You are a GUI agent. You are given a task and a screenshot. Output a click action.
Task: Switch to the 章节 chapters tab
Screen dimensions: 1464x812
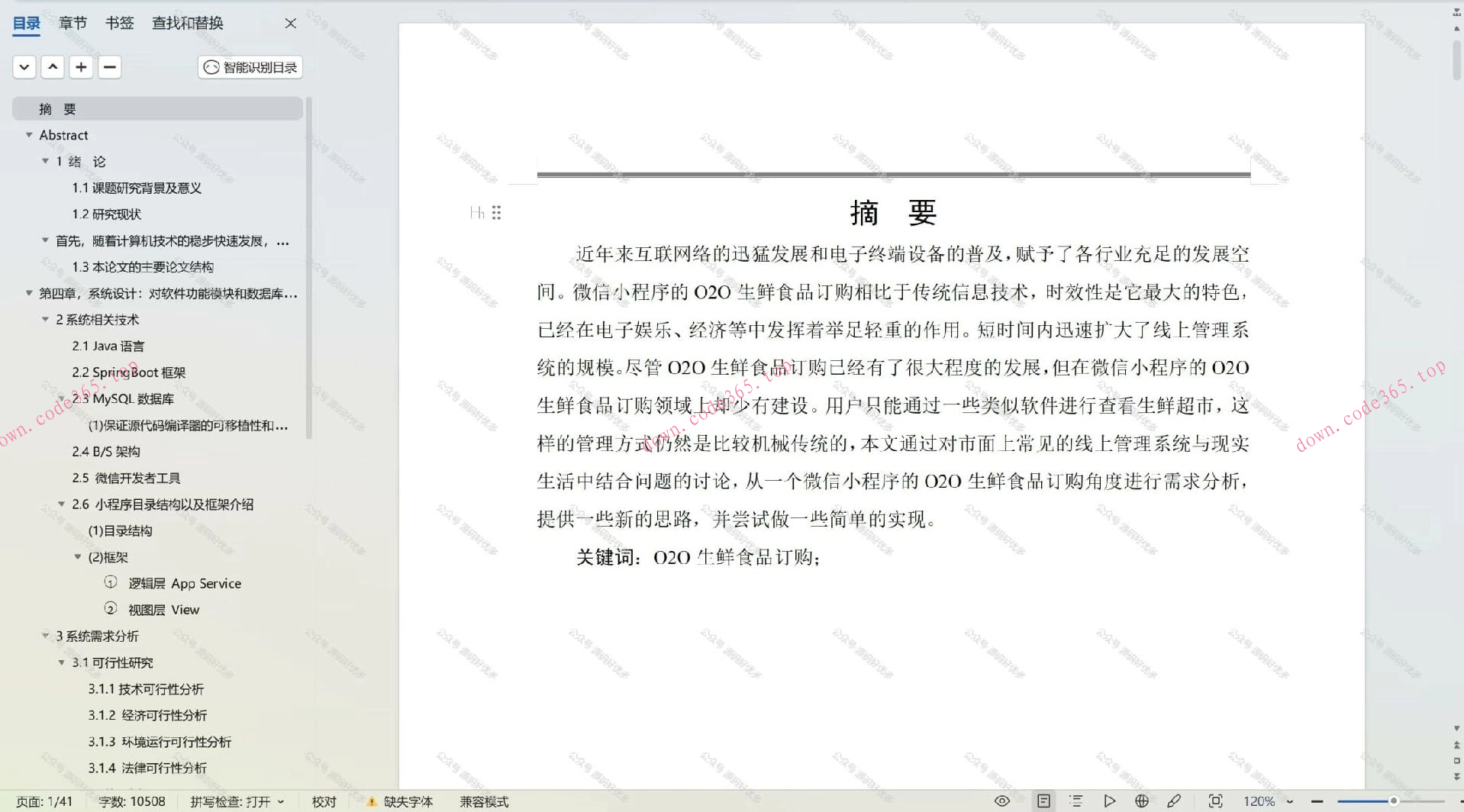(73, 23)
